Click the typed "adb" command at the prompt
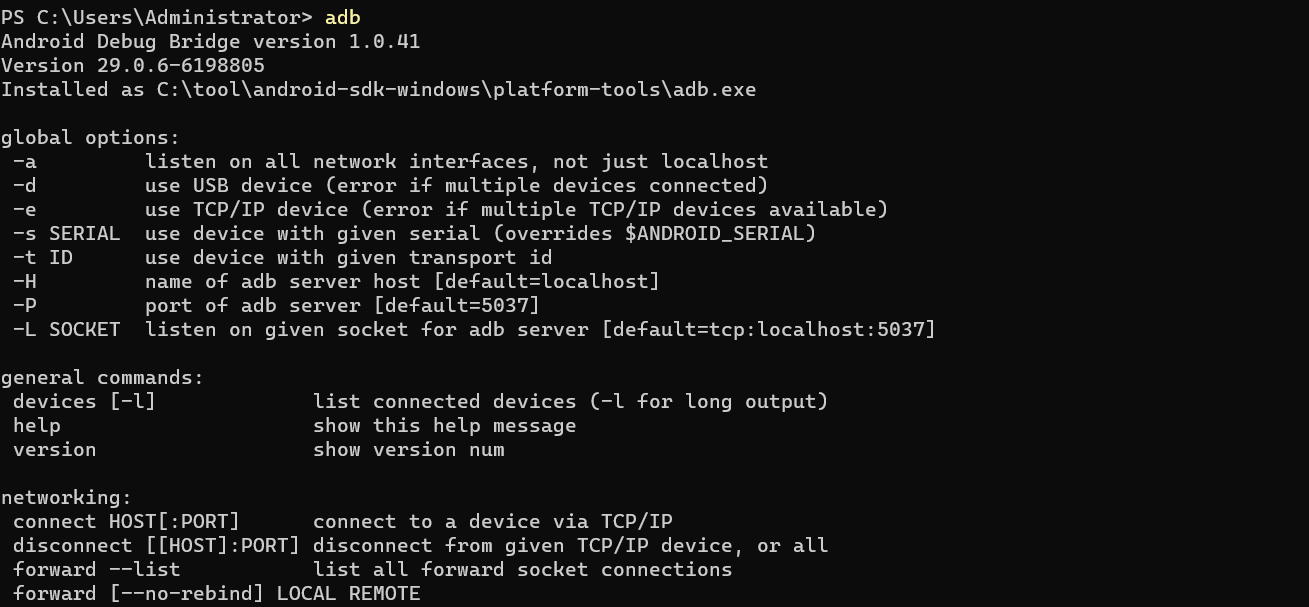 click(x=342, y=17)
